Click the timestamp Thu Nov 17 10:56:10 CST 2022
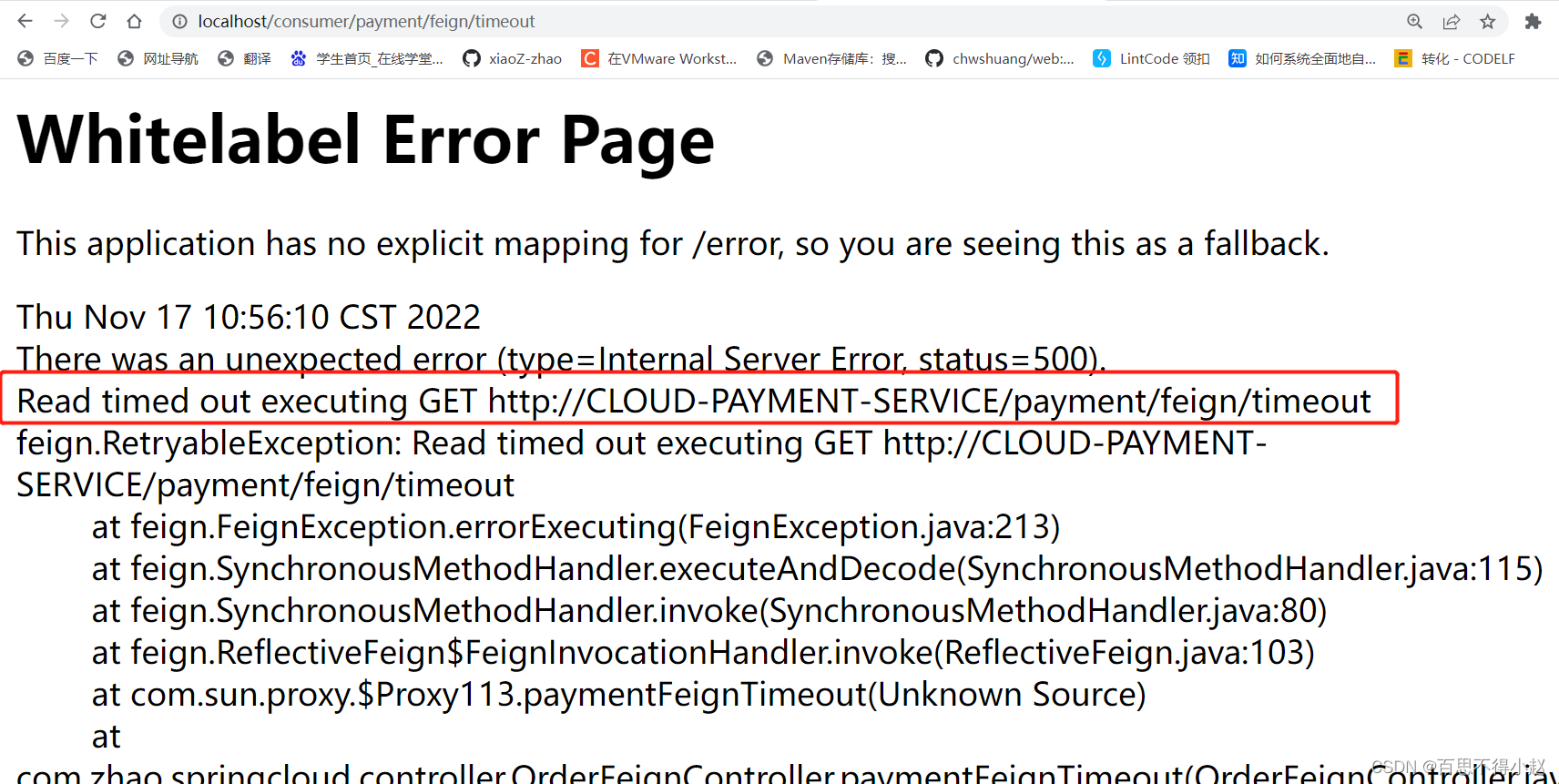Viewport: 1559px width, 784px height. coord(249,317)
